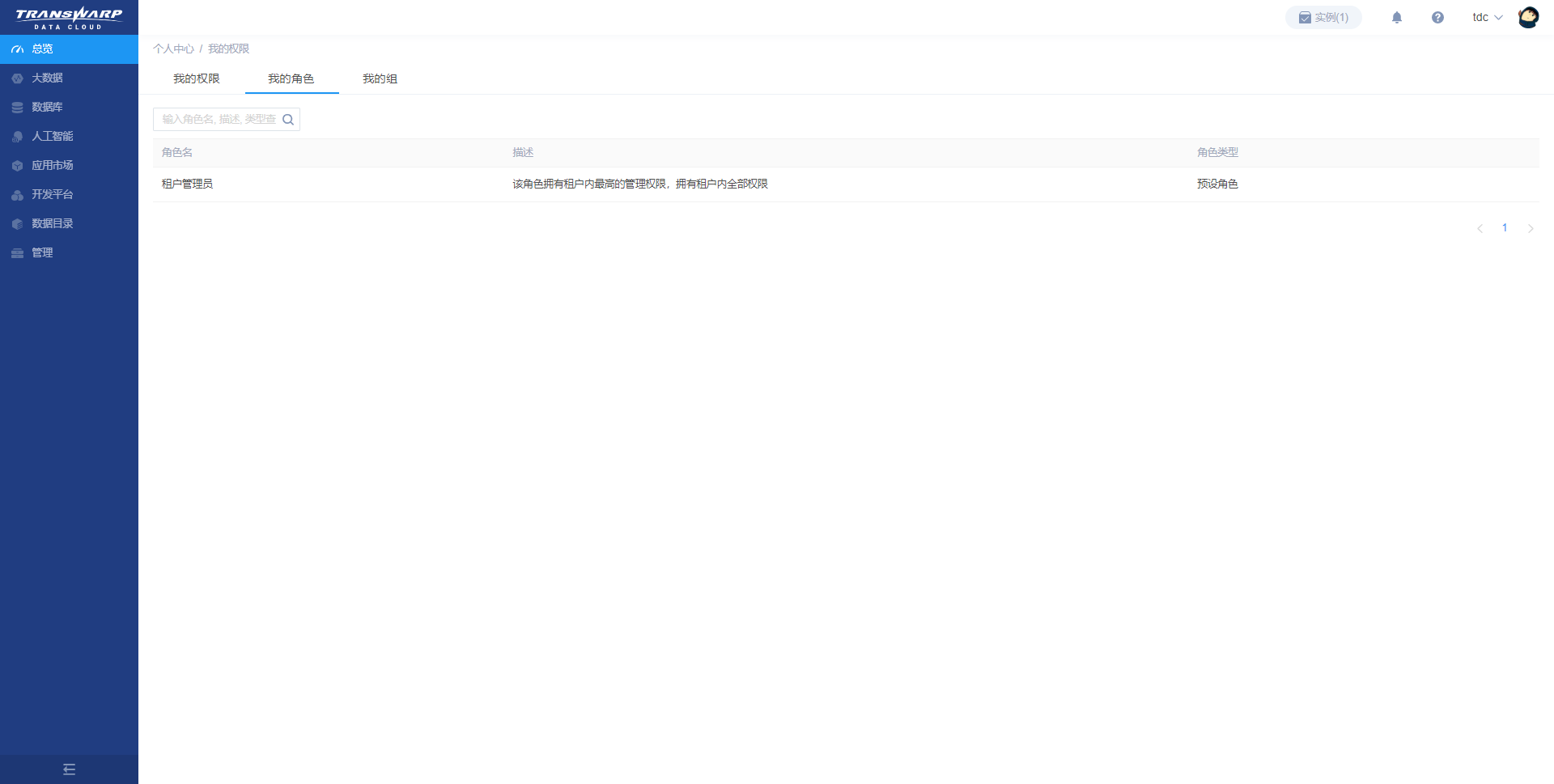Collapse the sidebar with the bottom toggle icon
1554x784 pixels.
(x=69, y=769)
